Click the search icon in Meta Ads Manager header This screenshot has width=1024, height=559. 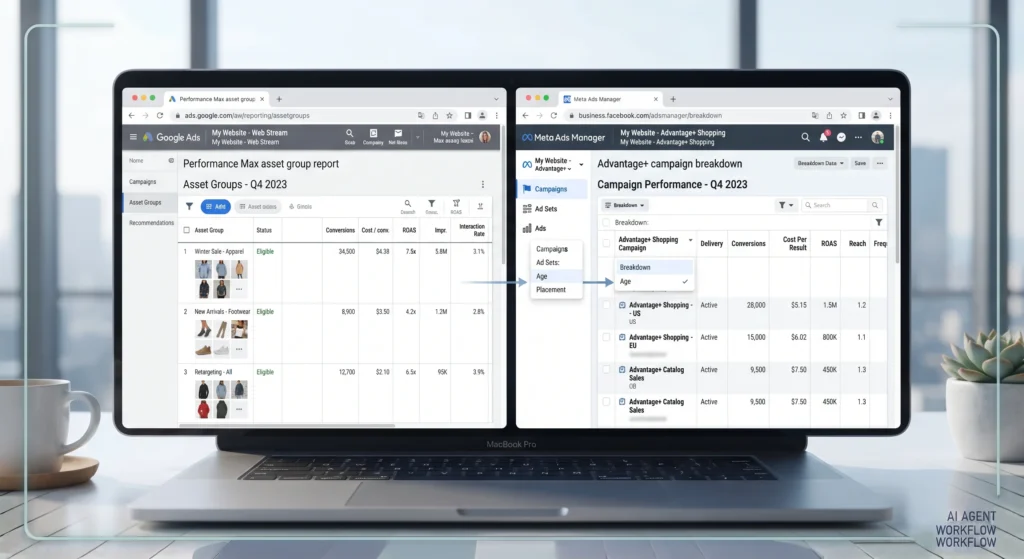805,137
